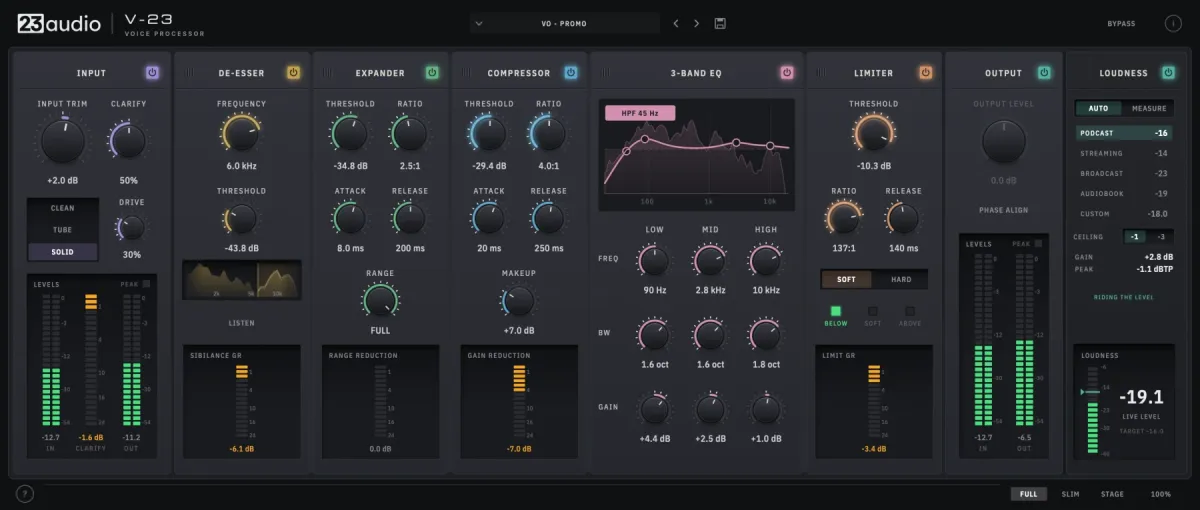1200x510 pixels.
Task: Set ceiling to -1
Action: tap(1135, 237)
